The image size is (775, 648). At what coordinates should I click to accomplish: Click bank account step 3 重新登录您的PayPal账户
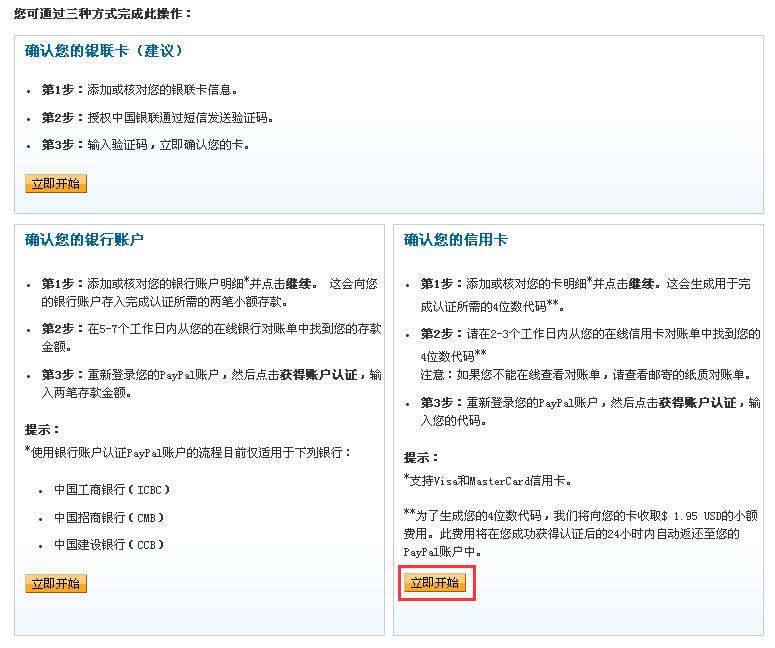coord(212,384)
